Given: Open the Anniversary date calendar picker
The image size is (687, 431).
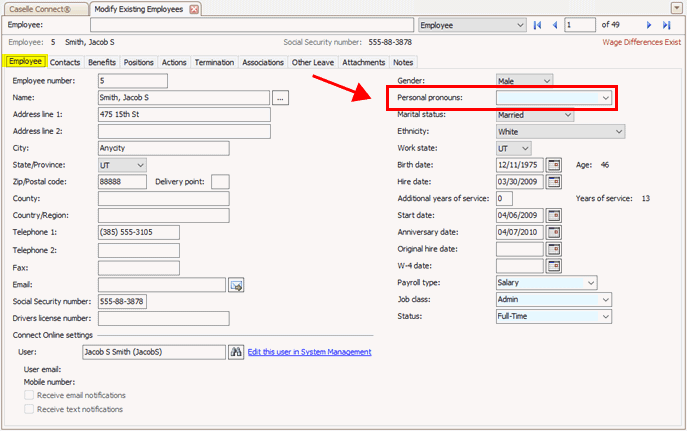Looking at the screenshot, I should 553,232.
